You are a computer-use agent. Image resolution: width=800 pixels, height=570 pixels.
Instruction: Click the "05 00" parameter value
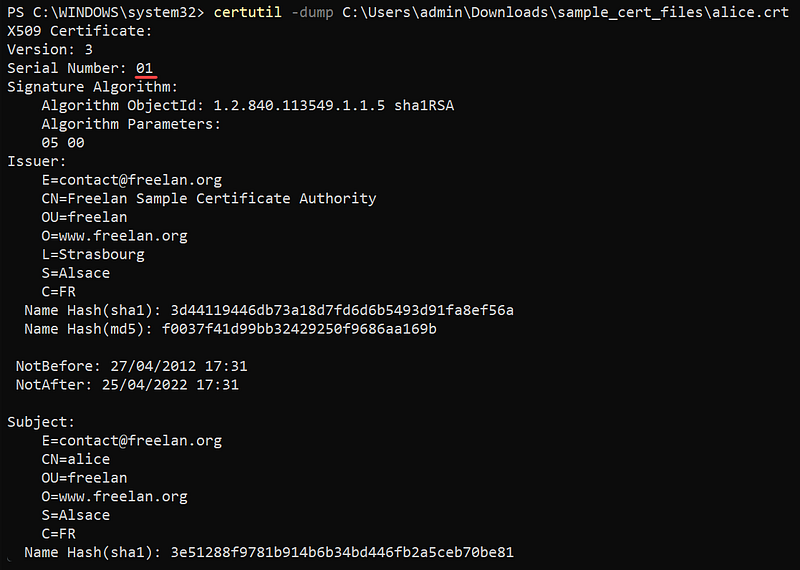[63, 142]
